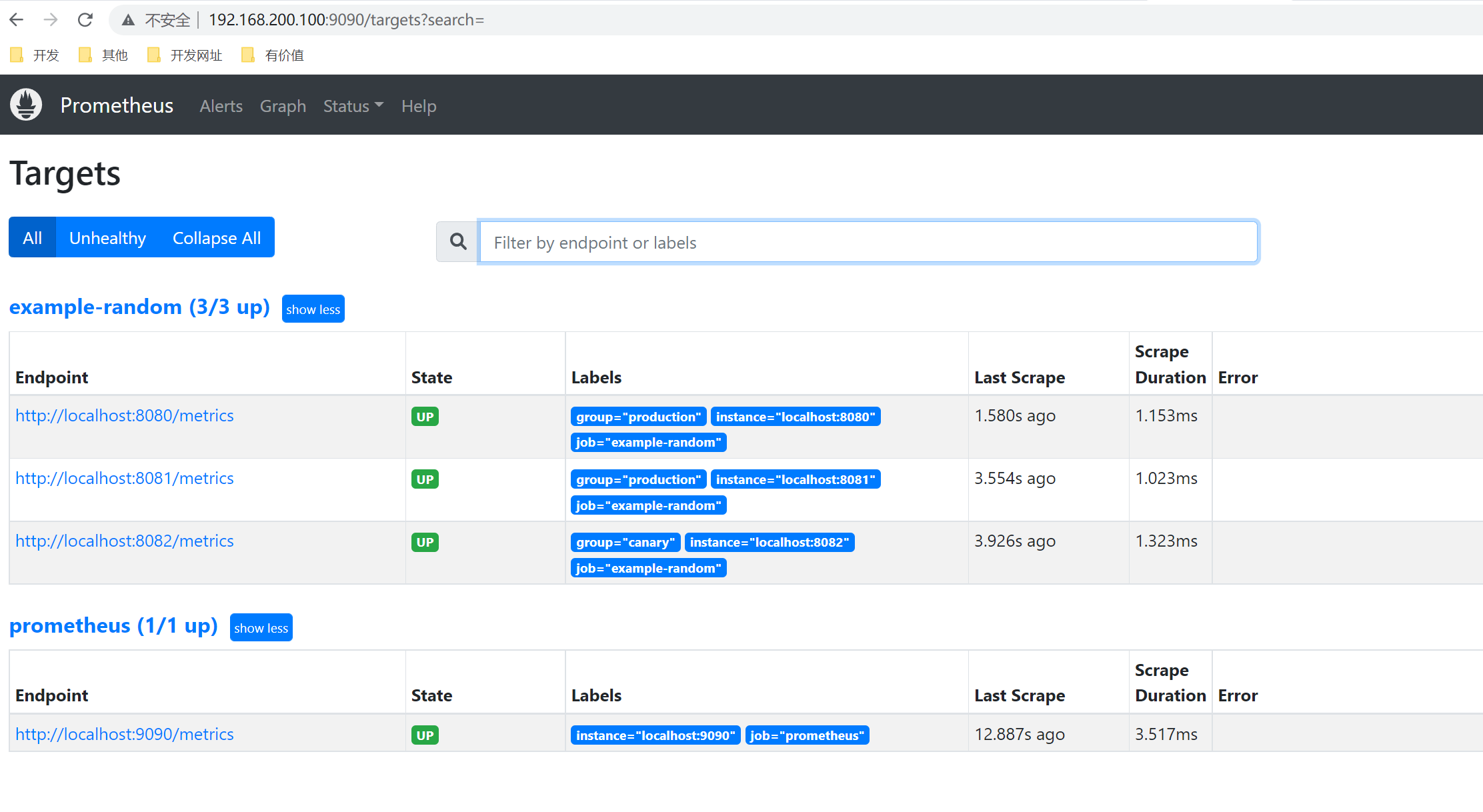The width and height of the screenshot is (1483, 812).
Task: Open the Graph page
Action: 283,106
